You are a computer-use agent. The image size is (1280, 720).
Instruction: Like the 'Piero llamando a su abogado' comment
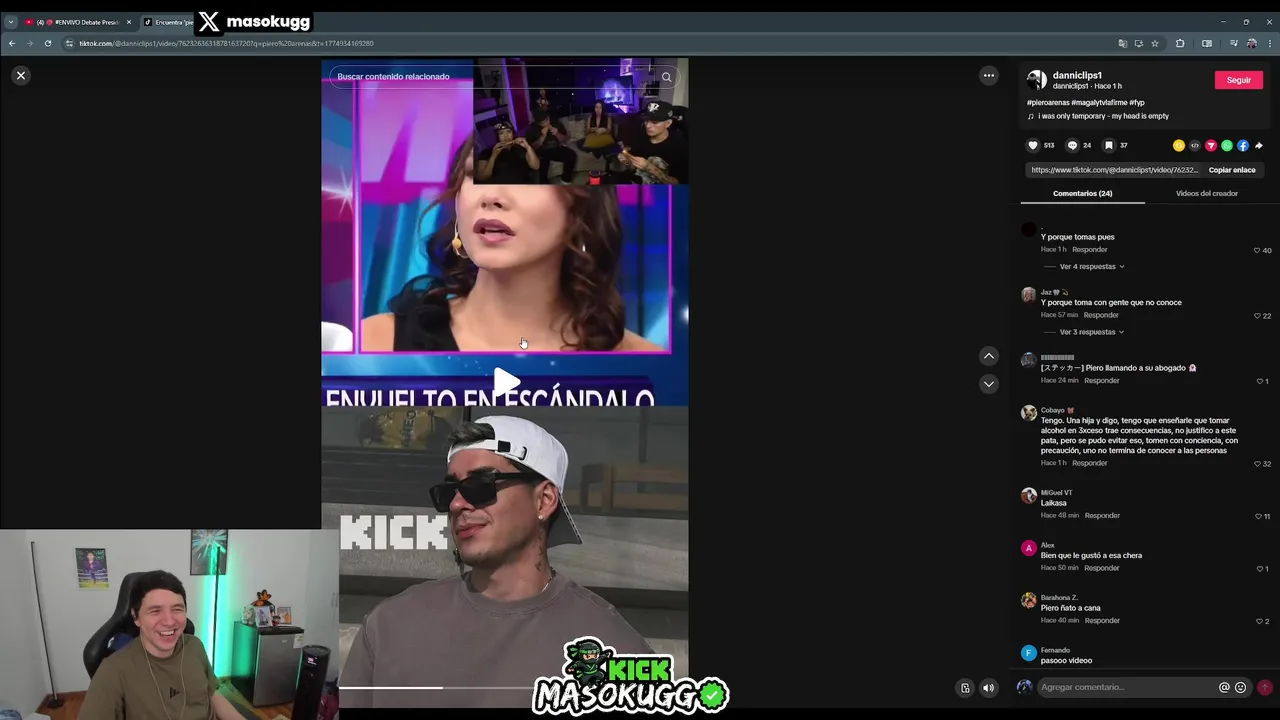pyautogui.click(x=1260, y=381)
